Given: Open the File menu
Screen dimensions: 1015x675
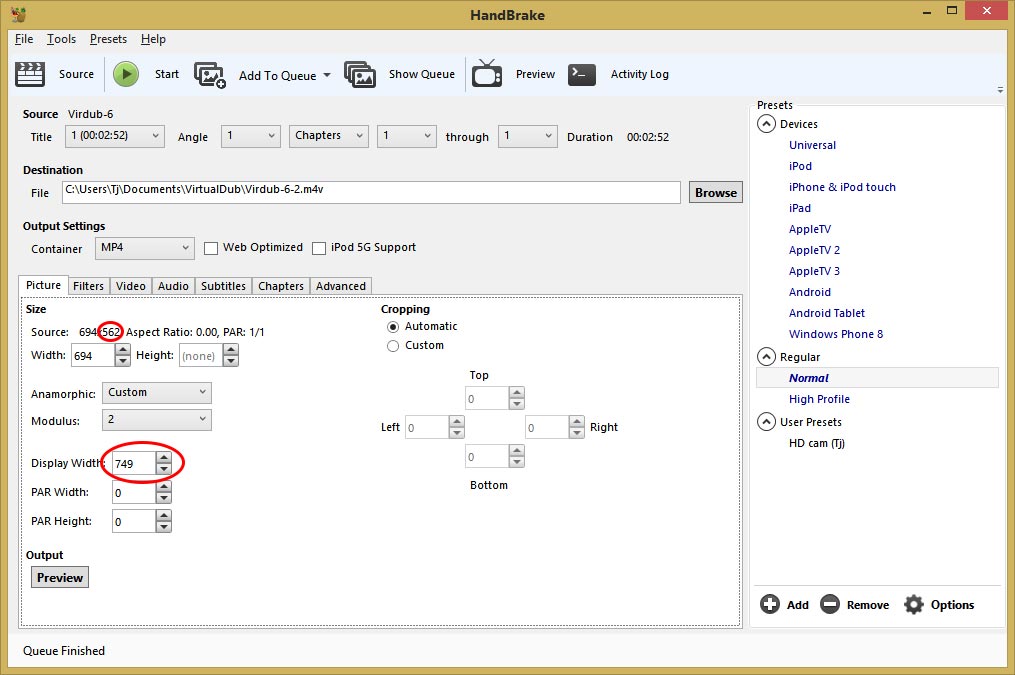Looking at the screenshot, I should pos(24,39).
